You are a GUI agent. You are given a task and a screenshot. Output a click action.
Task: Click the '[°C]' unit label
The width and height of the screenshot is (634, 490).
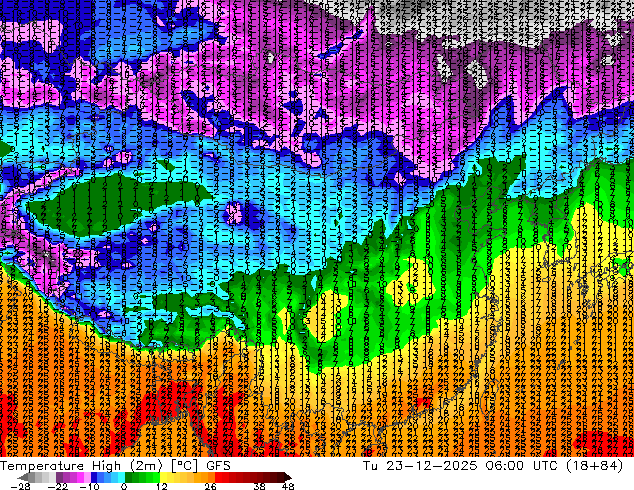coord(184,466)
